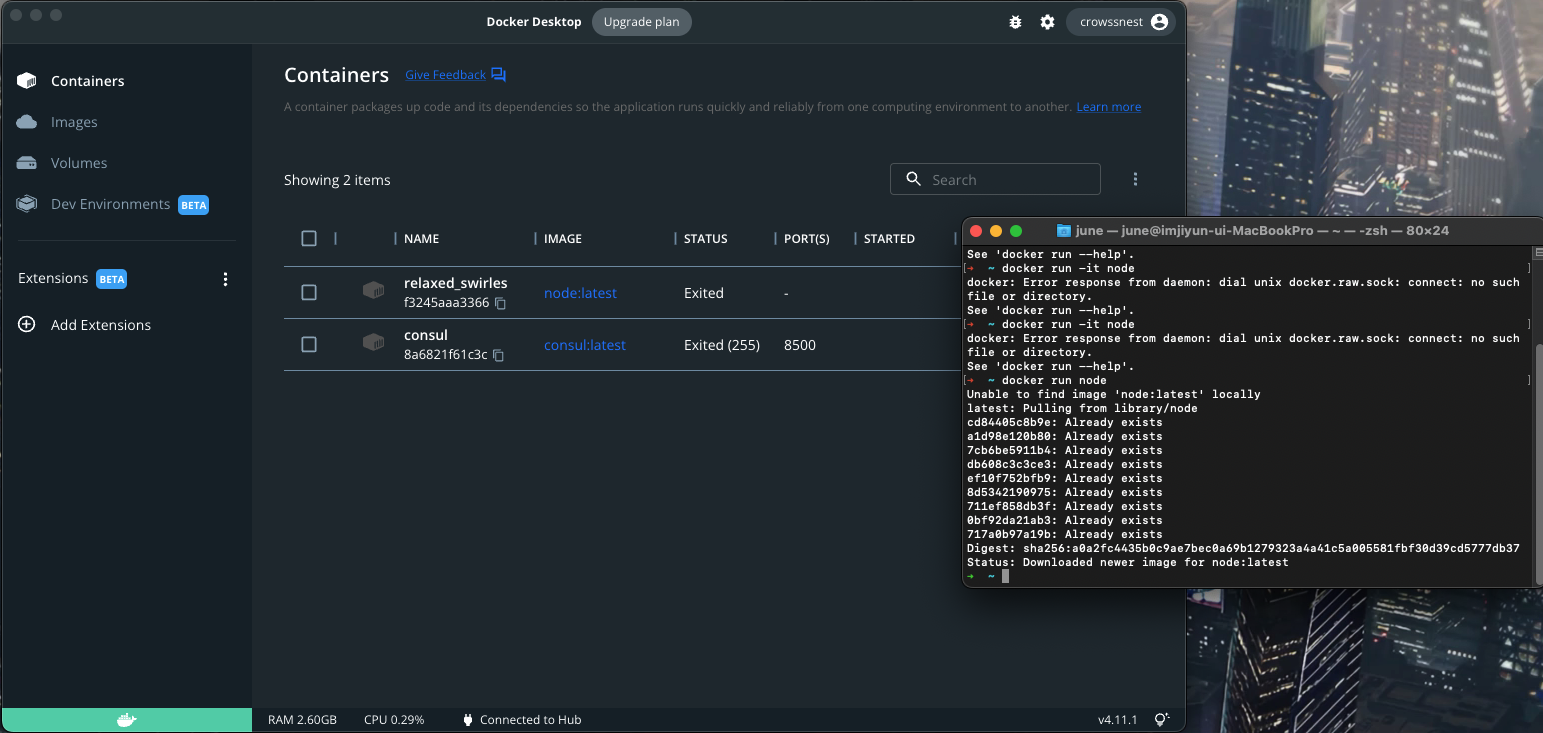The width and height of the screenshot is (1543, 733).
Task: Click the Volumes drive icon
Action: [27, 163]
